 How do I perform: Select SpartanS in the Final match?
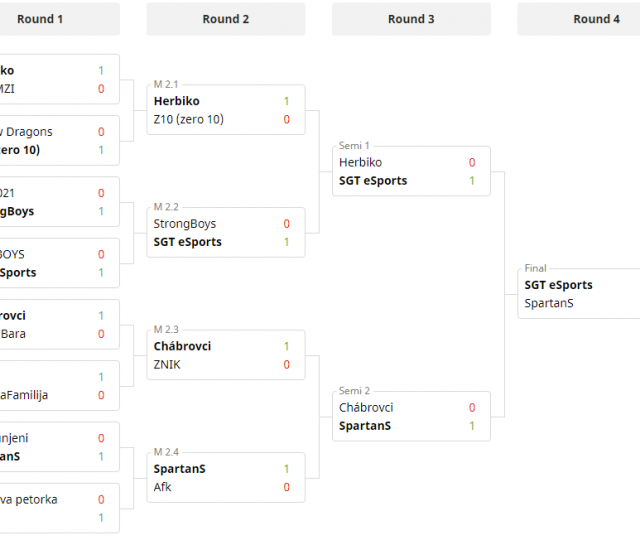click(x=549, y=303)
